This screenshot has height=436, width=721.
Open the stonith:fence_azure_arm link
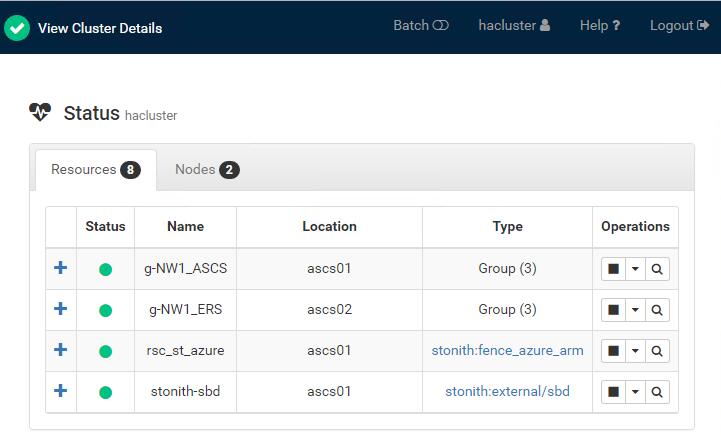[507, 350]
